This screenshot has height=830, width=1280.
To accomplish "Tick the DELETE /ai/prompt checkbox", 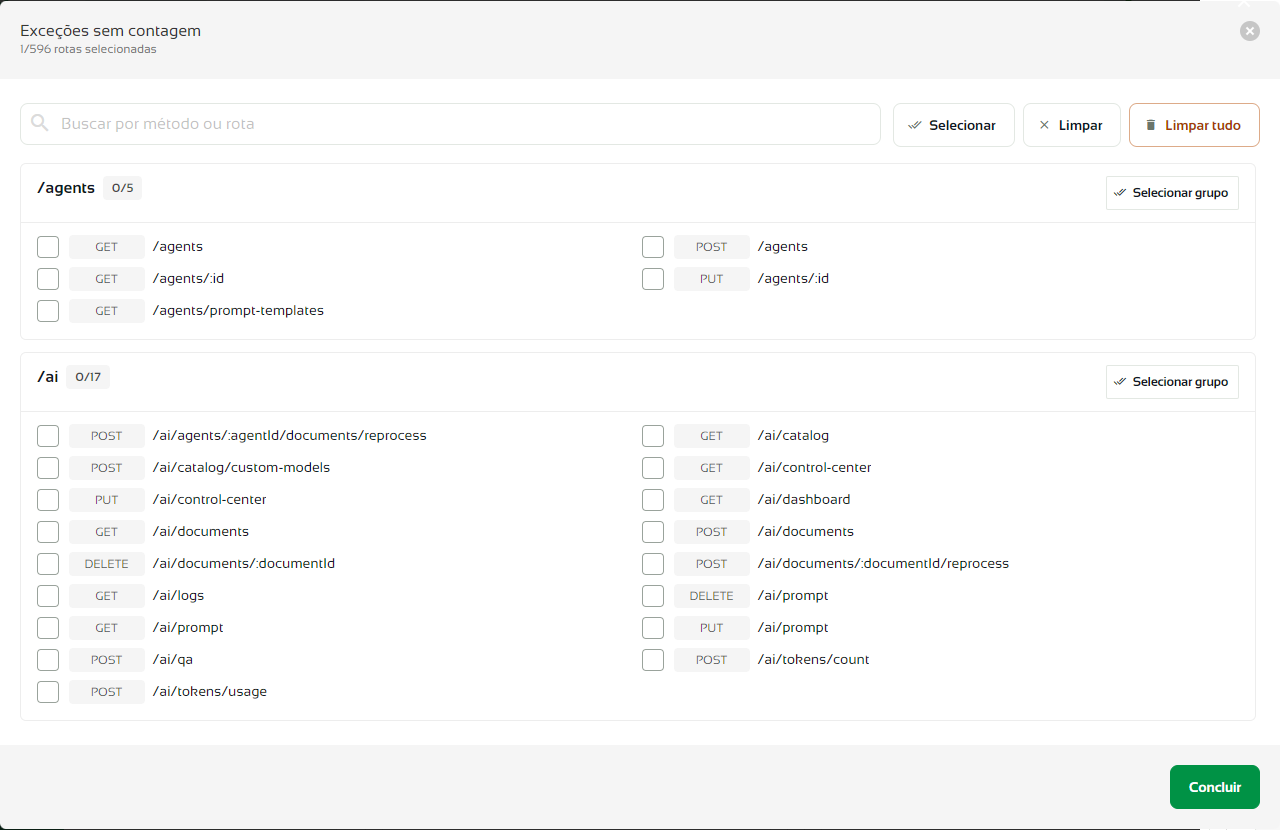I will click(x=653, y=596).
